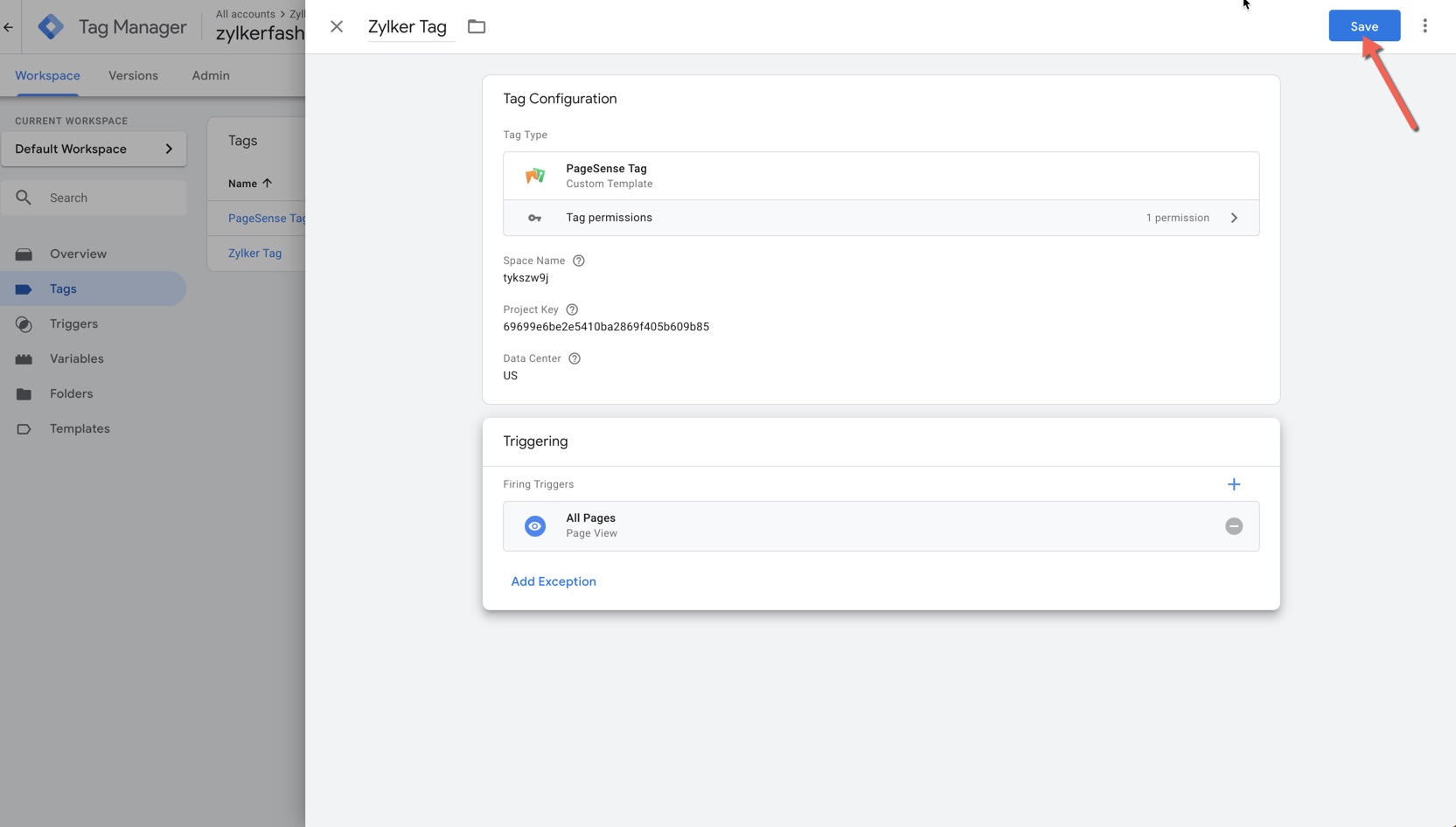Screen dimensions: 1456x827
Task: Switch to the Admin tab
Action: pyautogui.click(x=211, y=76)
